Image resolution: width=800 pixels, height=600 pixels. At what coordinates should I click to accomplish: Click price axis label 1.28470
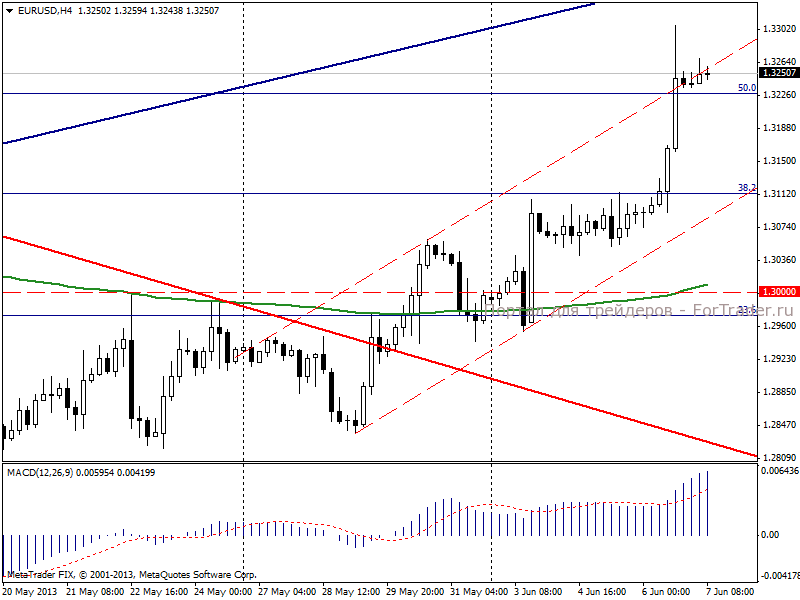(779, 424)
